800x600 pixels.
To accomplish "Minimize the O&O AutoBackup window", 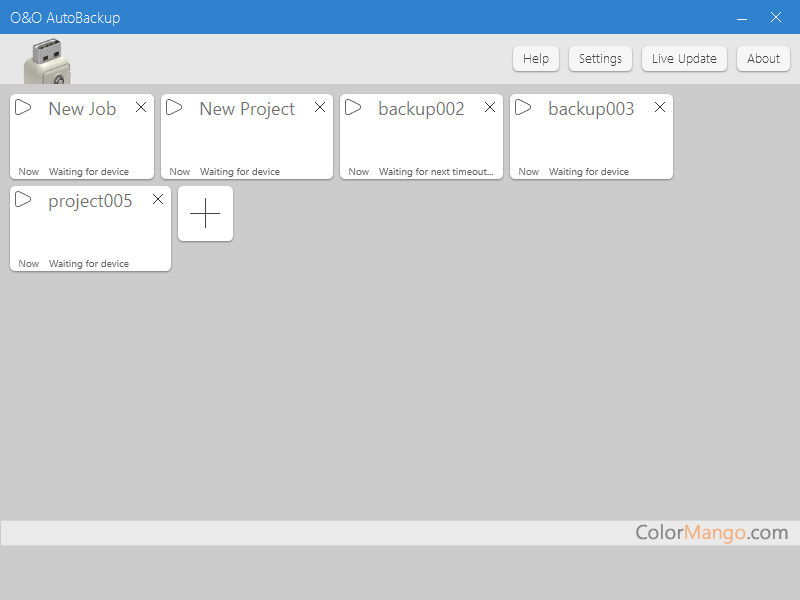I will coord(742,18).
